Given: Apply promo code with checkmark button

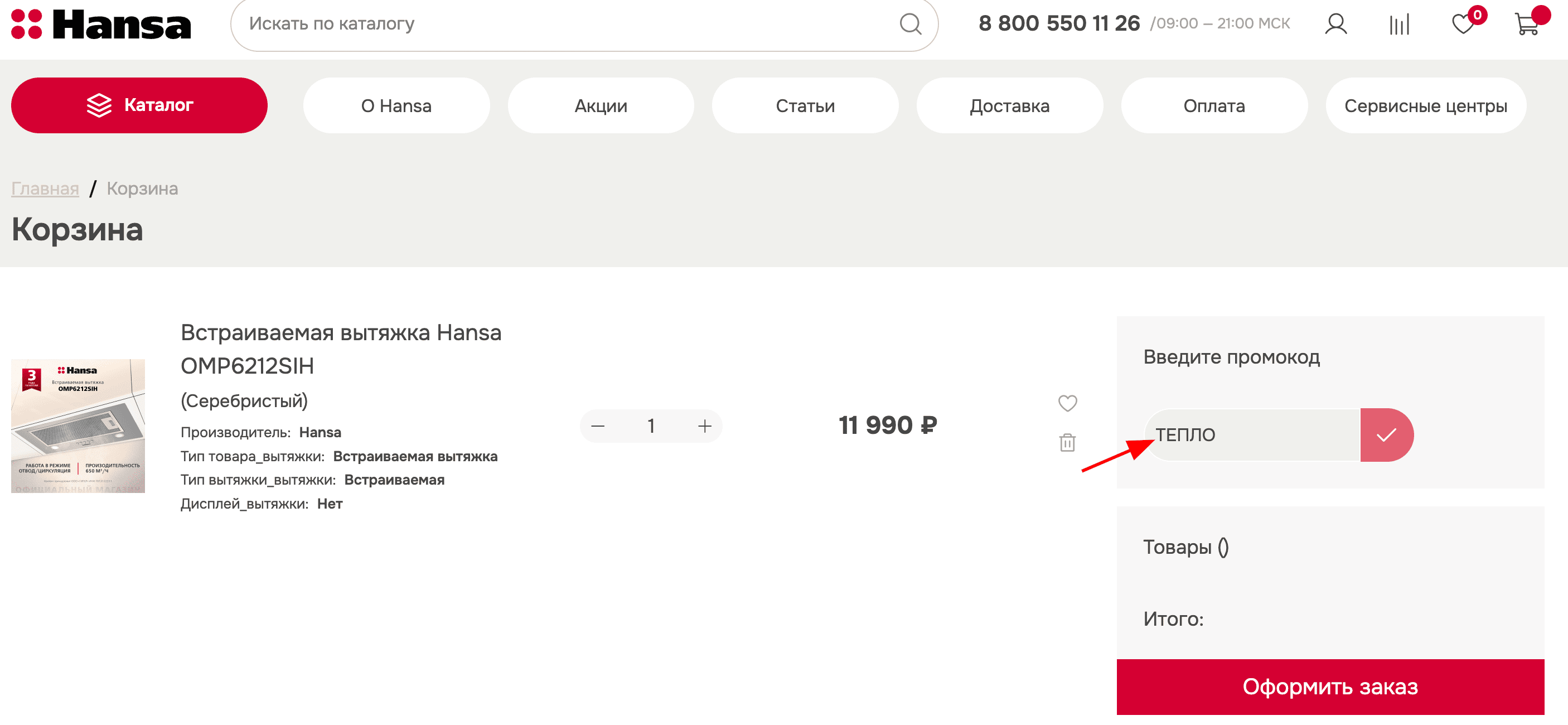Looking at the screenshot, I should coord(1386,434).
